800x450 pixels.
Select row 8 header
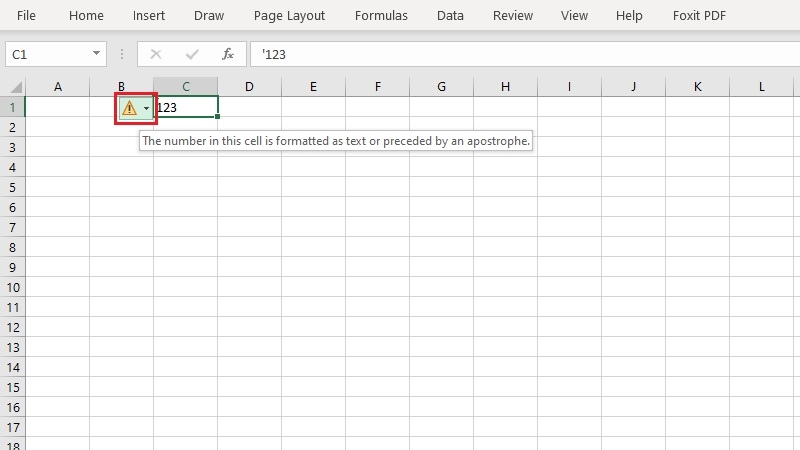pos(12,247)
